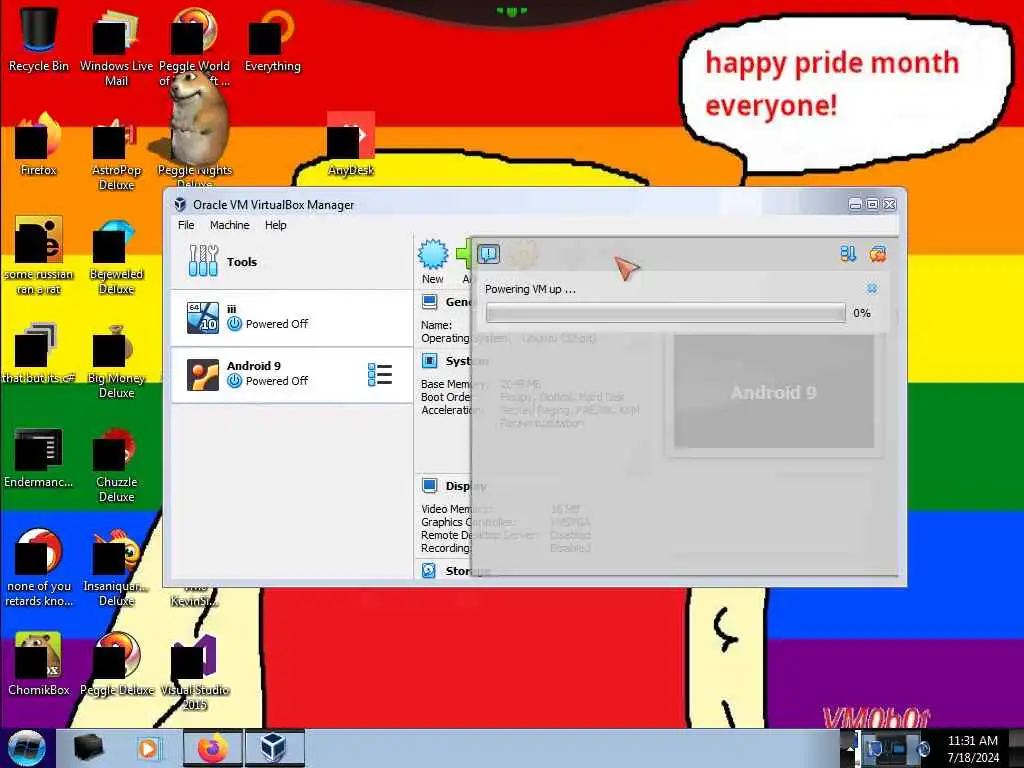1024x768 pixels.
Task: Open the taskbar clock showing 11:31 AM
Action: (973, 748)
